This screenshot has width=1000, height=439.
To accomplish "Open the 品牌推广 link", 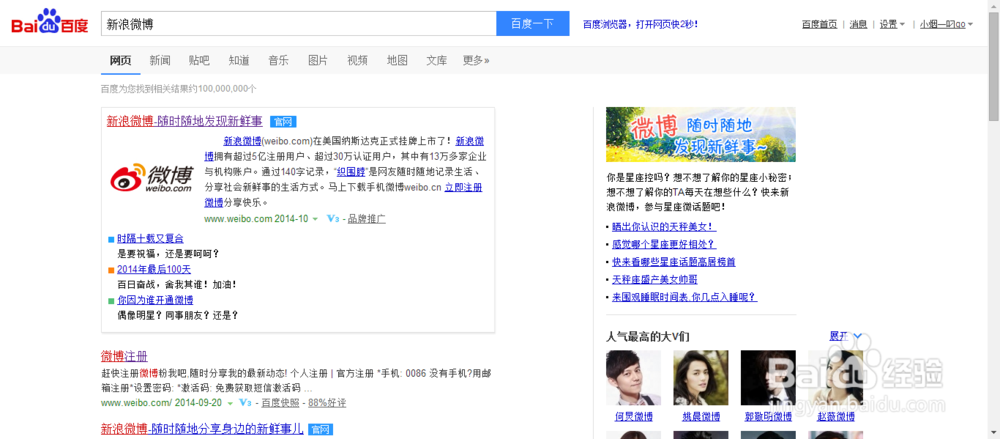I will [x=367, y=219].
